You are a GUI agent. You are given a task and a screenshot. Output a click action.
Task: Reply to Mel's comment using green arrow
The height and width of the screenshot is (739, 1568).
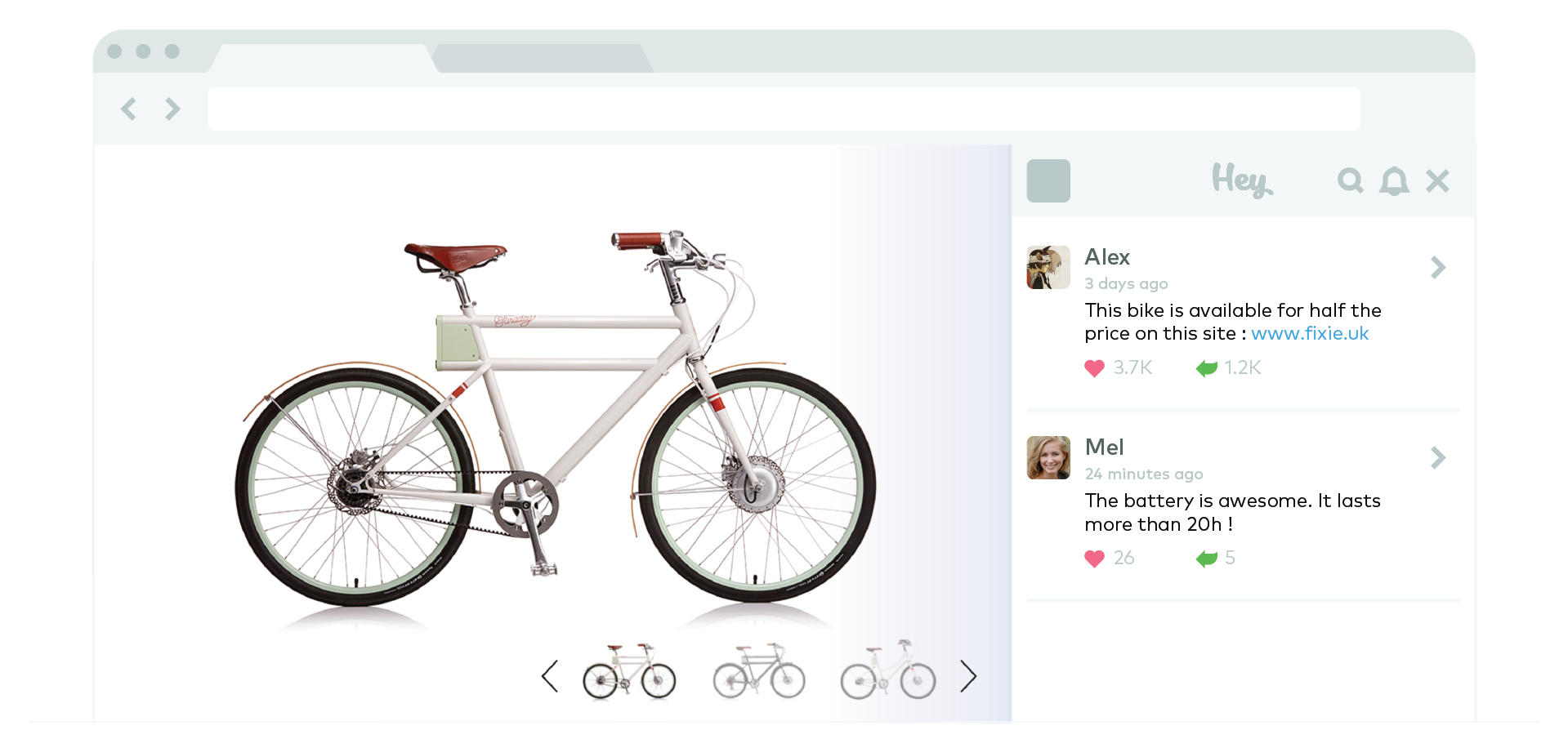(1206, 559)
